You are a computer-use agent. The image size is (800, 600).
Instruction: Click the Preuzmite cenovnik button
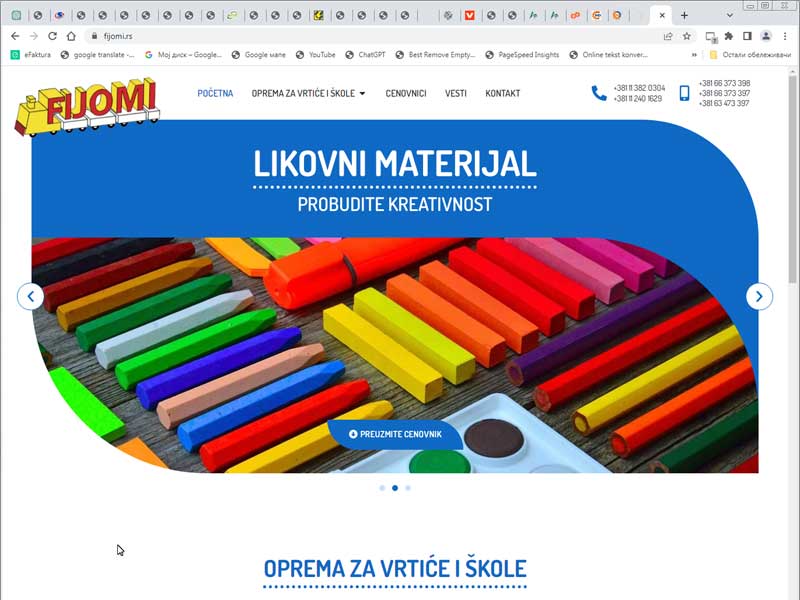pyautogui.click(x=395, y=434)
